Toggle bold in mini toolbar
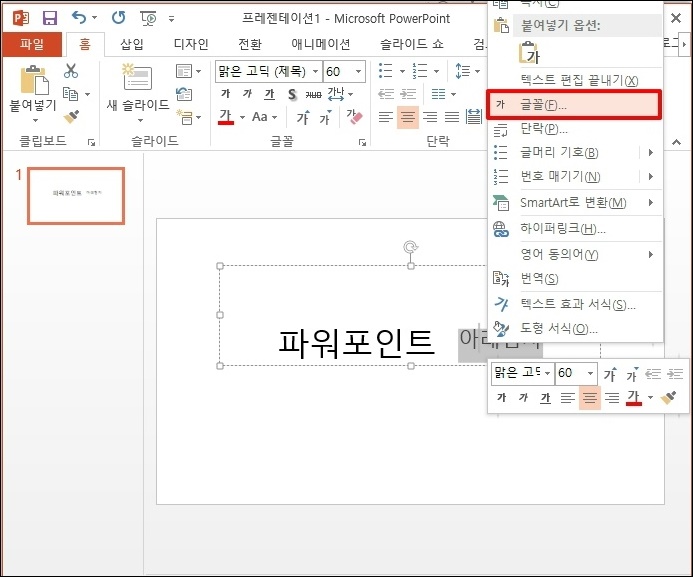The height and width of the screenshot is (577, 693). [501, 398]
